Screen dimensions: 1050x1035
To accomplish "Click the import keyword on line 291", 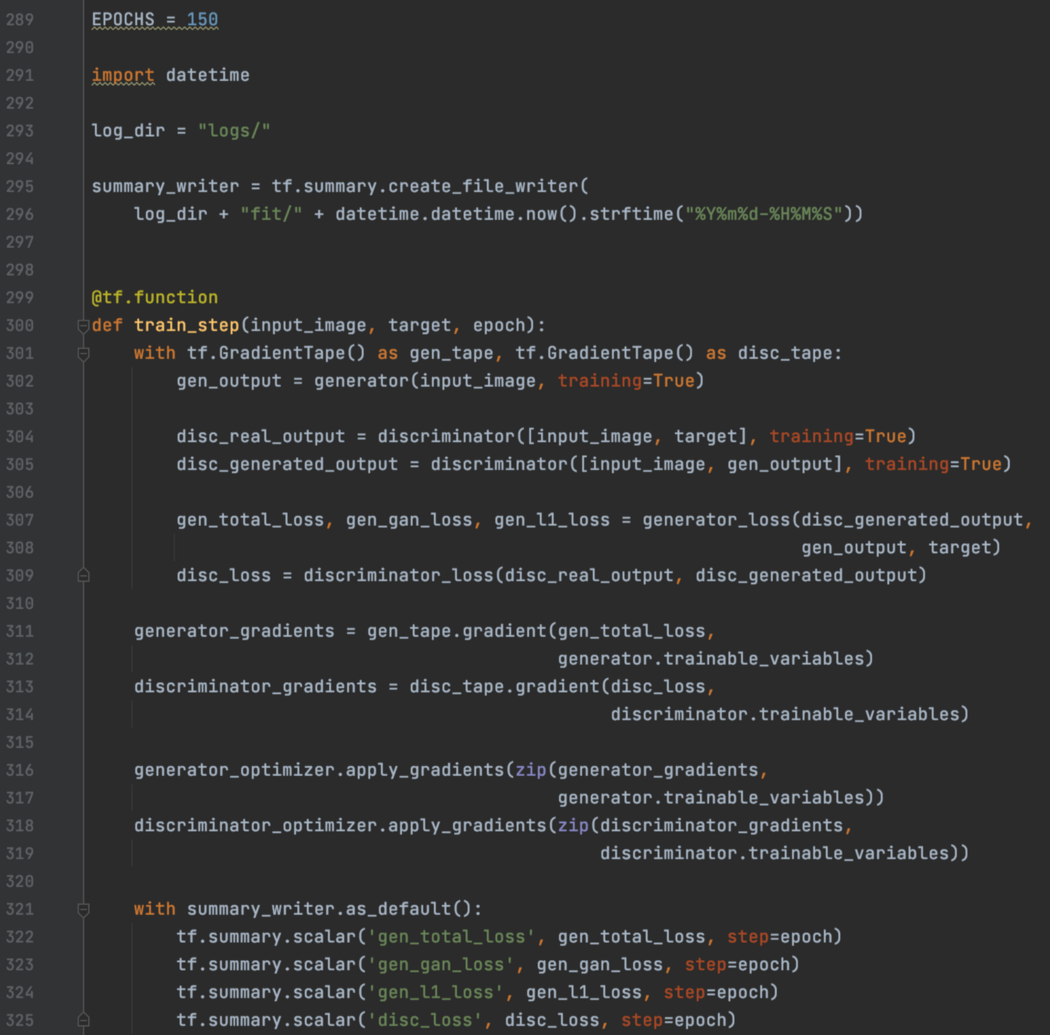I will click(123, 75).
